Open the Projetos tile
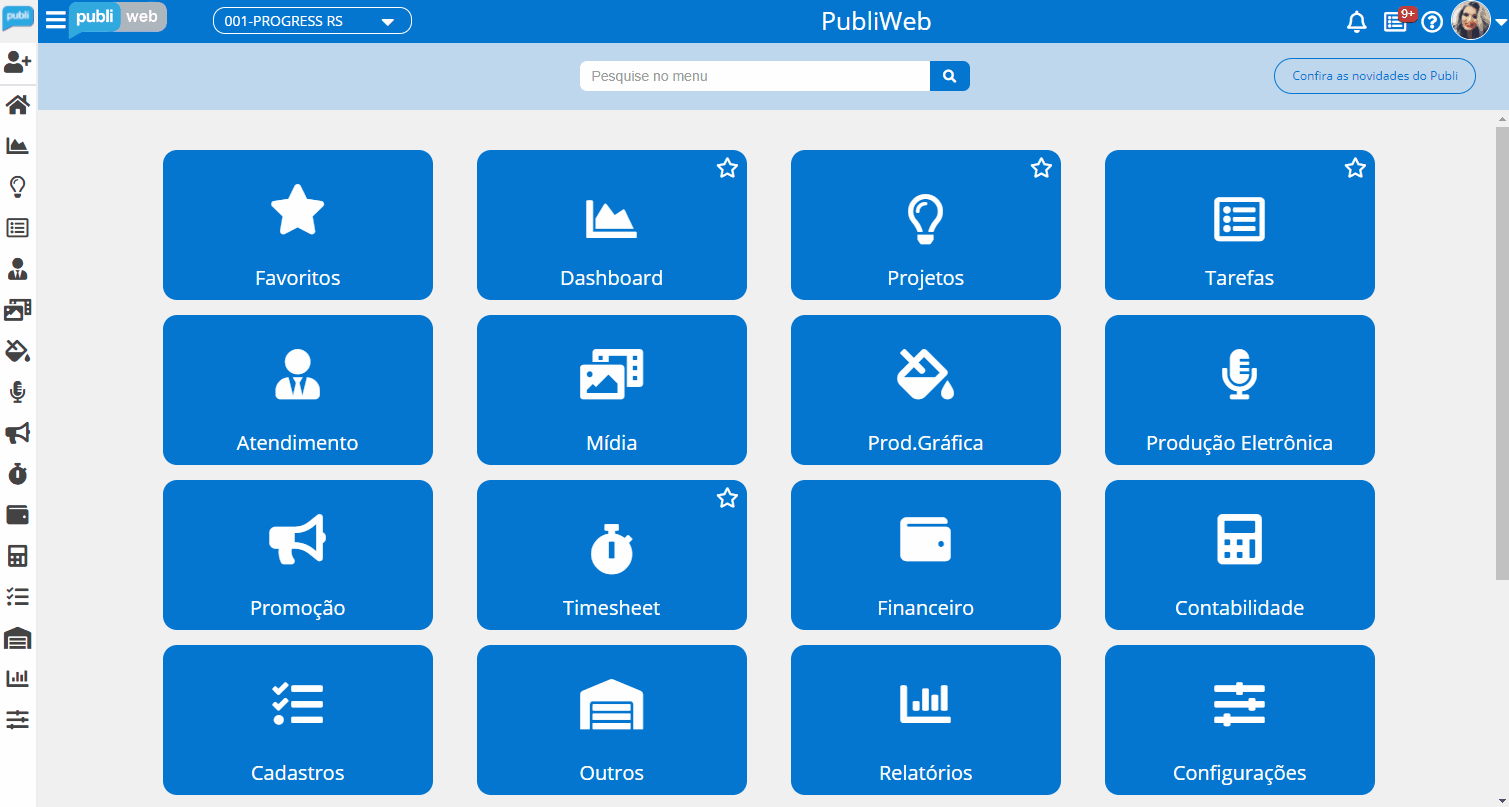 (x=926, y=225)
